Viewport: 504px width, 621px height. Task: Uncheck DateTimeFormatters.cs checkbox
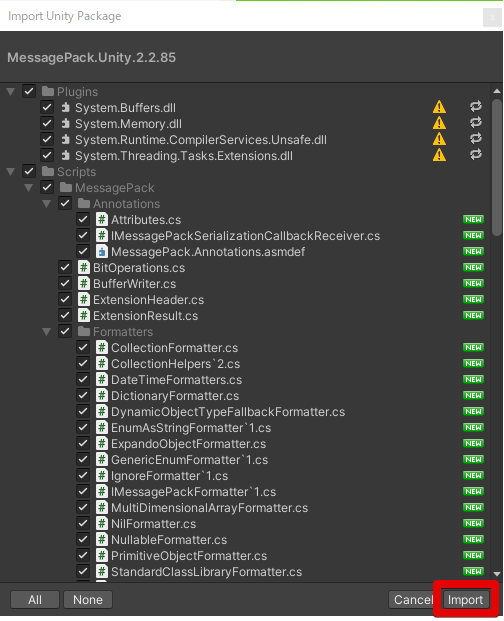pos(83,379)
